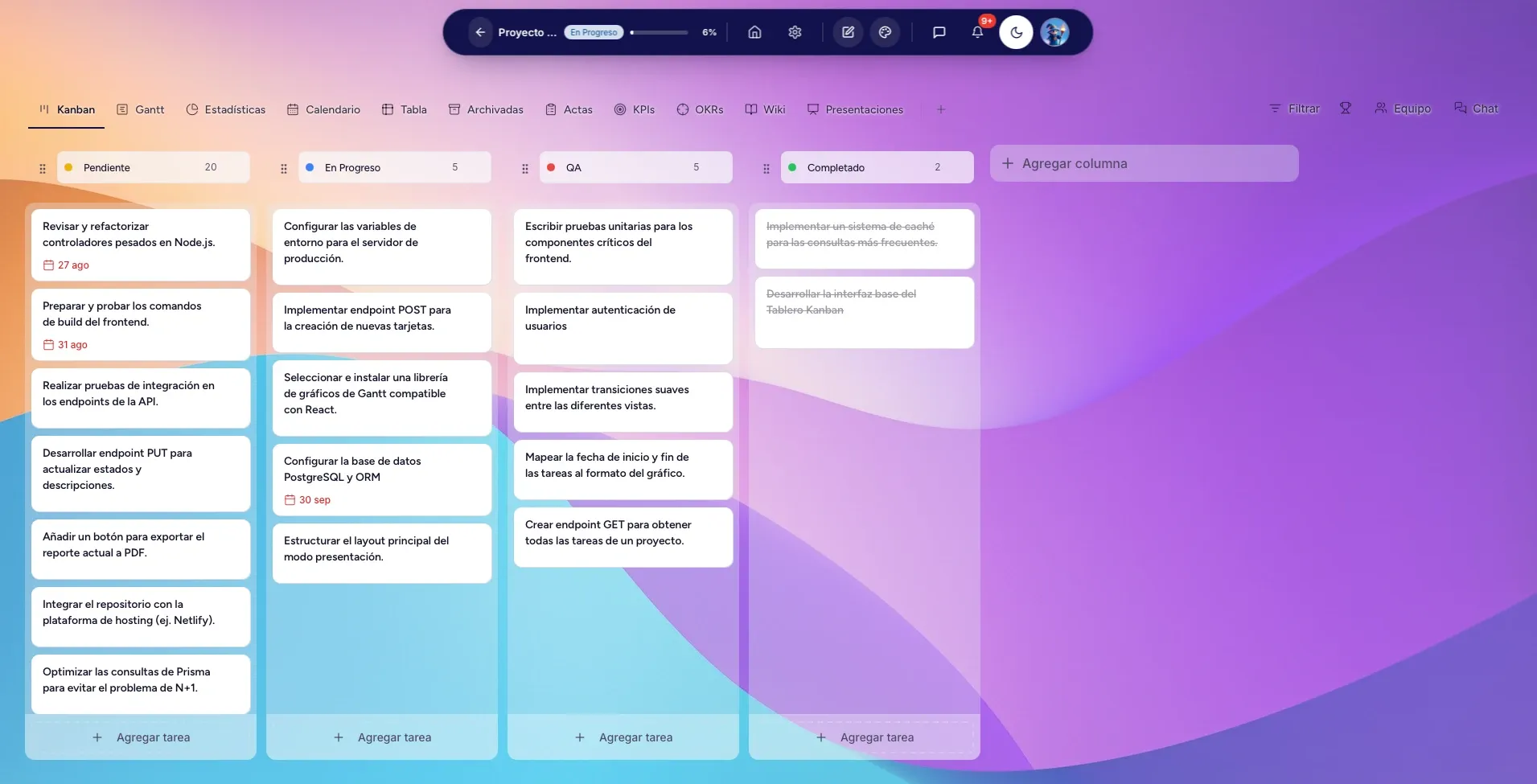
Task: Open the home icon in top bar
Action: click(754, 32)
